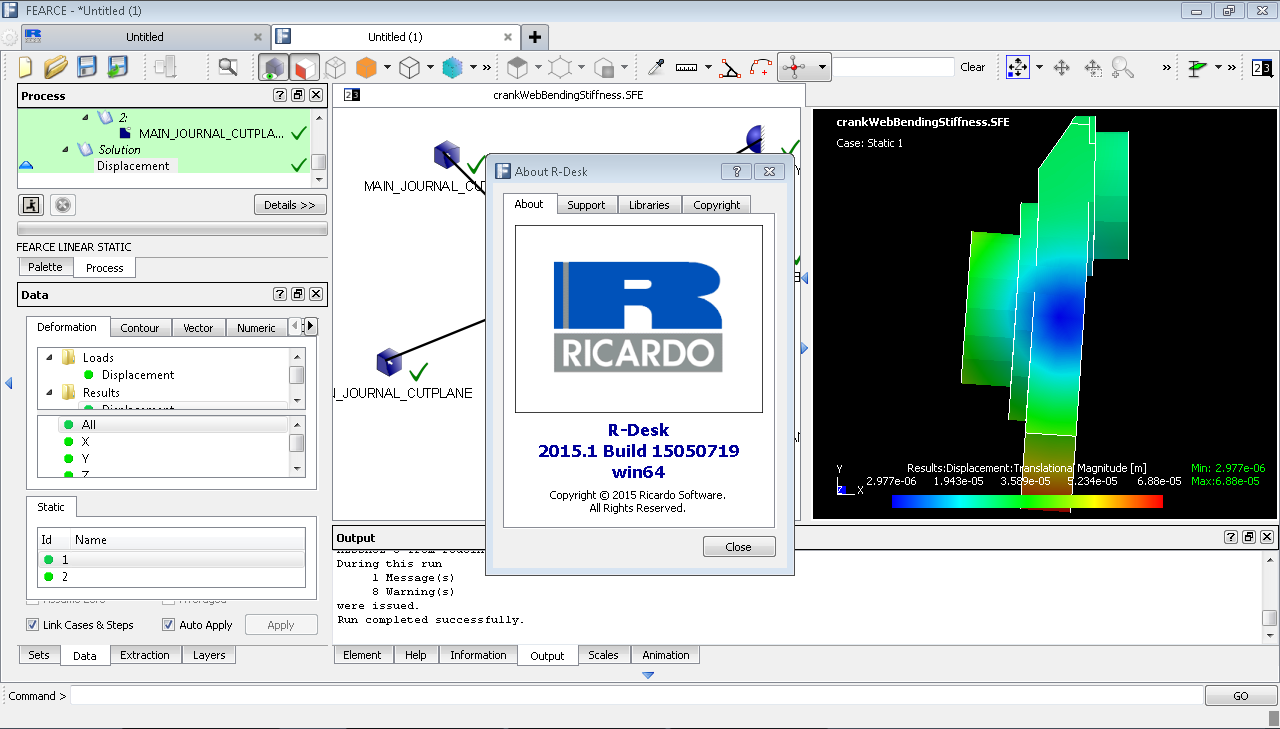Open the Animation tab near Output

pyautogui.click(x=666, y=655)
